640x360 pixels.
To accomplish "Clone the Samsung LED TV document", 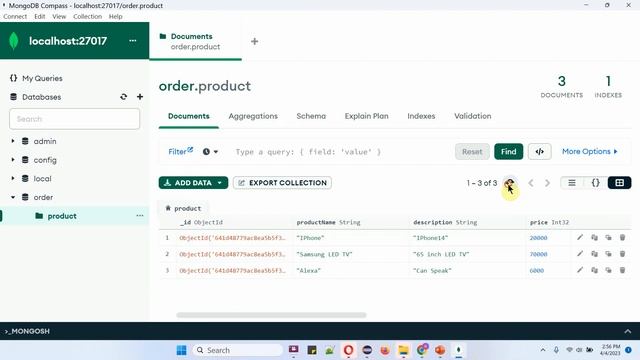I will (609, 254).
